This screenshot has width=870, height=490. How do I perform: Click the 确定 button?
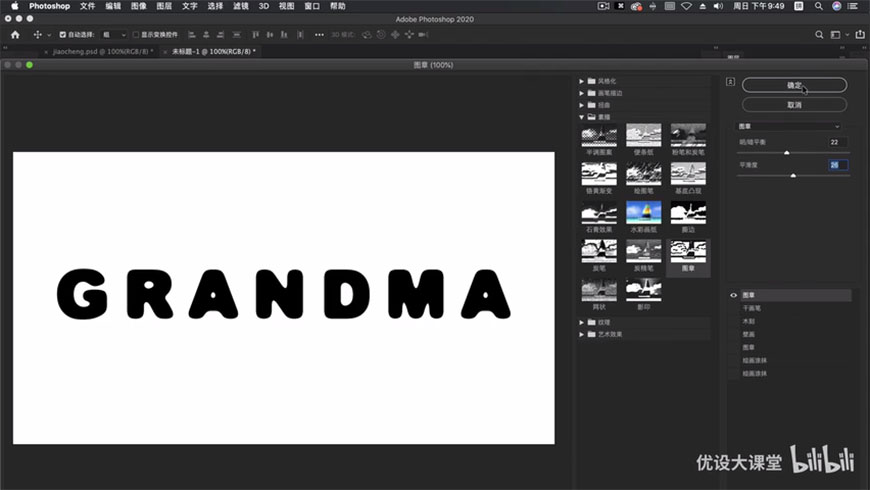tap(794, 85)
